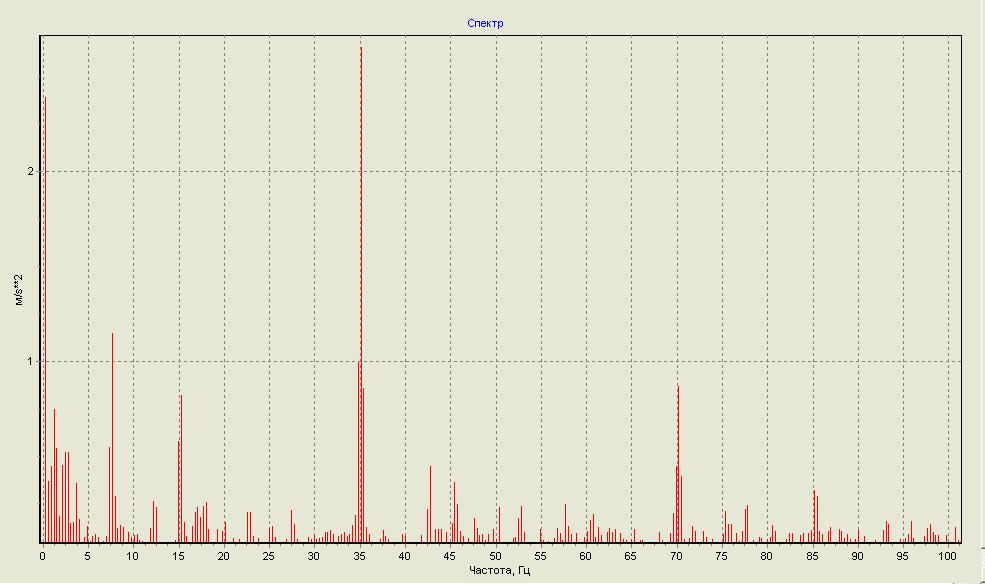This screenshot has height=584, width=985.
Task: Click the x-axis tick label "50"
Action: (495, 556)
